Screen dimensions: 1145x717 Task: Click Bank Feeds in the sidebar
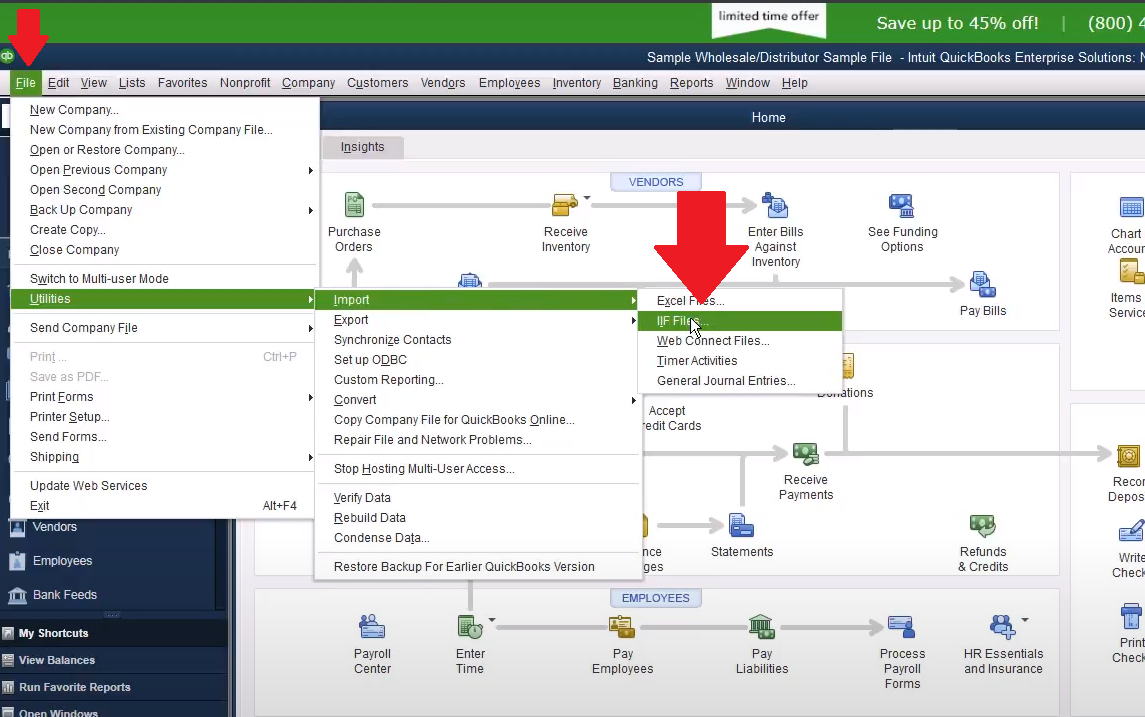[x=64, y=595]
